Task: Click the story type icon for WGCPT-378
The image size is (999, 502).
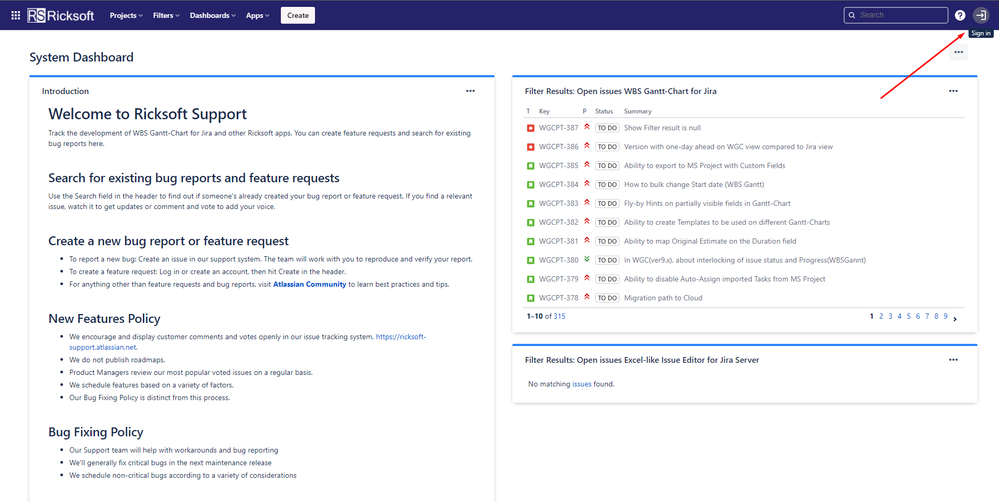Action: pyautogui.click(x=530, y=298)
